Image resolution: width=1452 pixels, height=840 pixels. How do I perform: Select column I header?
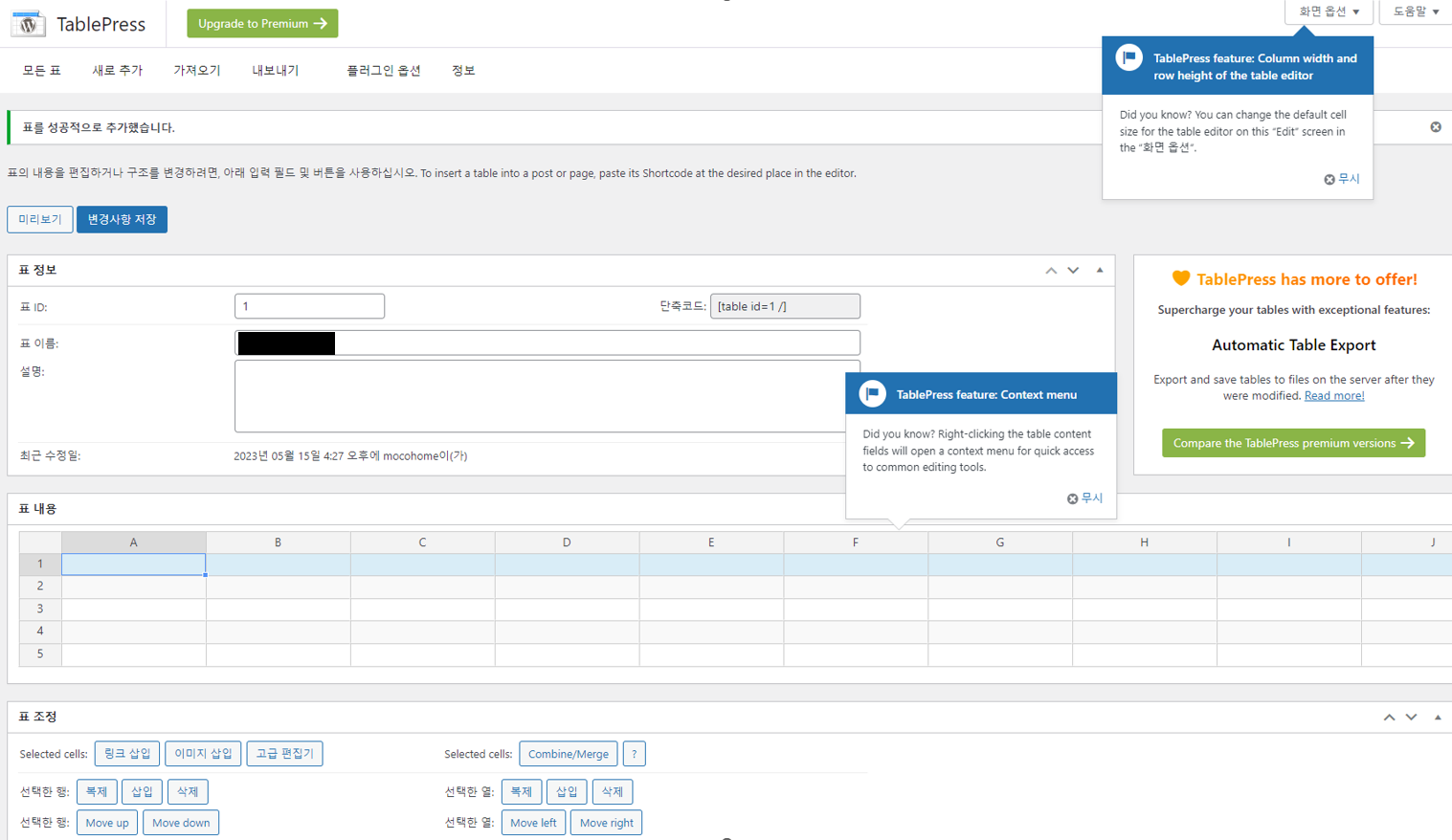(1289, 542)
